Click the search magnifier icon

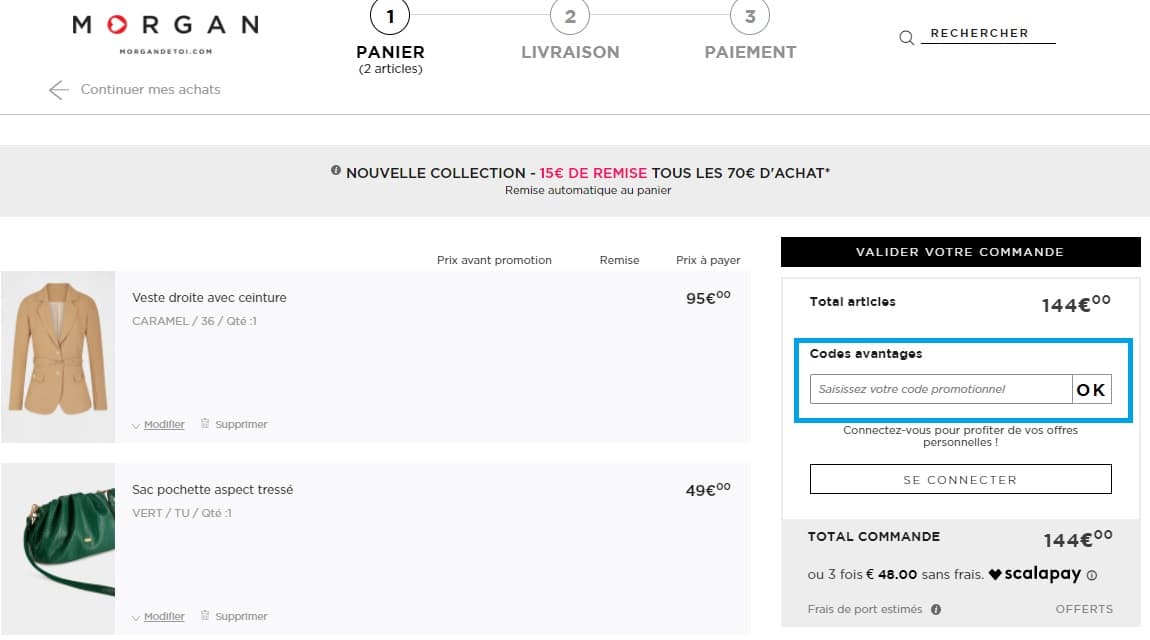tap(907, 38)
